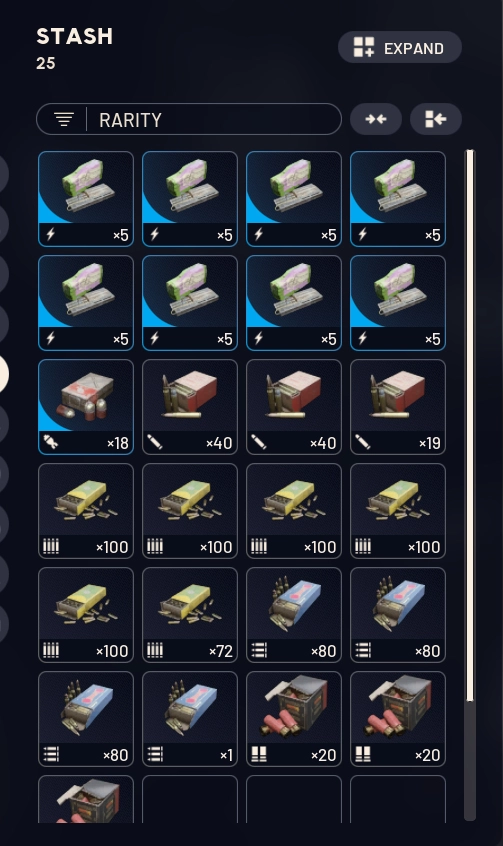Click the EXPAND stash button
503x846 pixels.
click(399, 47)
